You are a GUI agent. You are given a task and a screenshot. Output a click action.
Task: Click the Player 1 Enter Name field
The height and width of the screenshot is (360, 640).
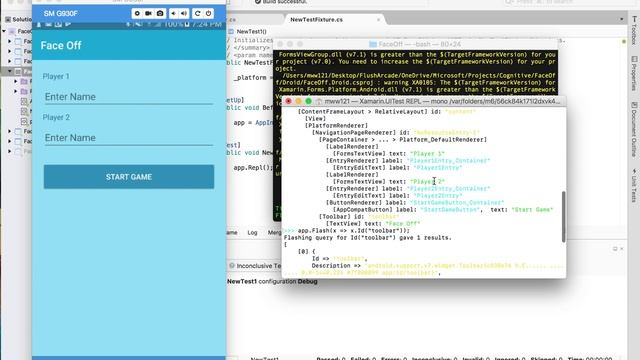coord(129,97)
